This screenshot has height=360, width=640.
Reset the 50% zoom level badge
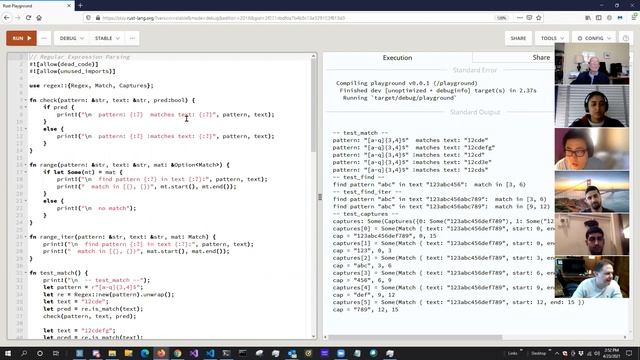pyautogui.click(x=501, y=18)
